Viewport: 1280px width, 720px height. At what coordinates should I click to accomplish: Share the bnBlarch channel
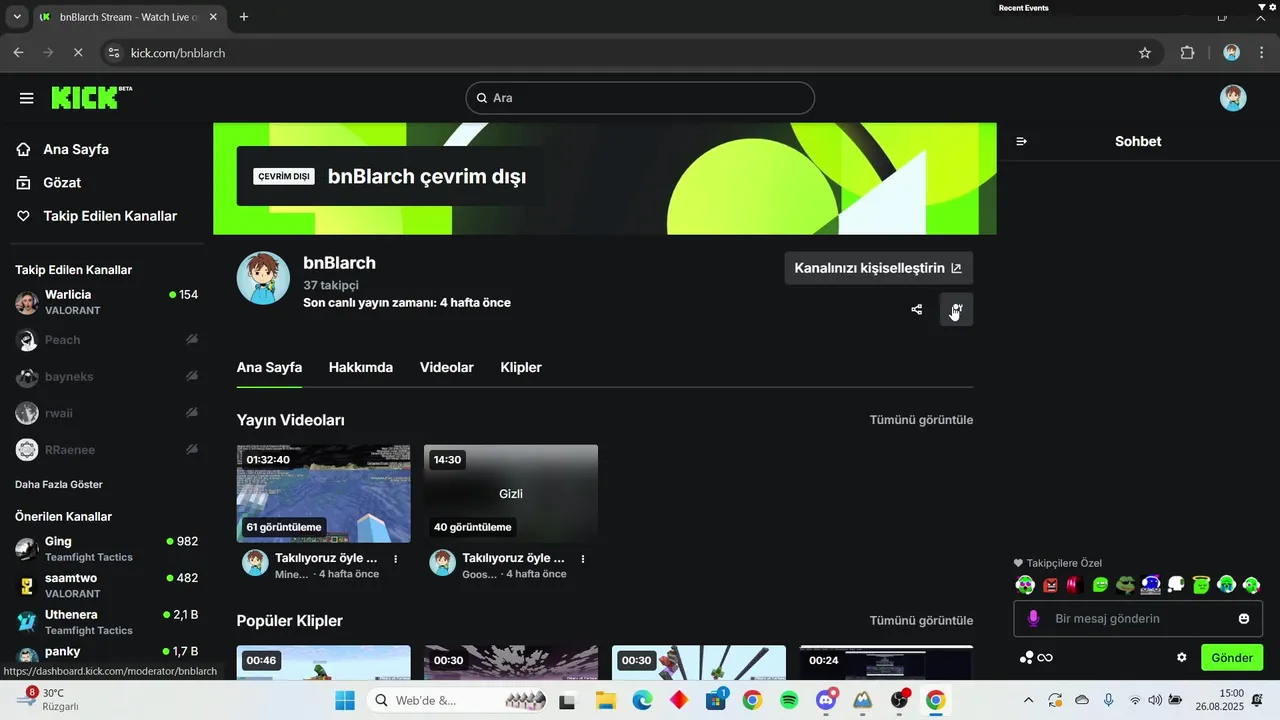click(x=917, y=310)
